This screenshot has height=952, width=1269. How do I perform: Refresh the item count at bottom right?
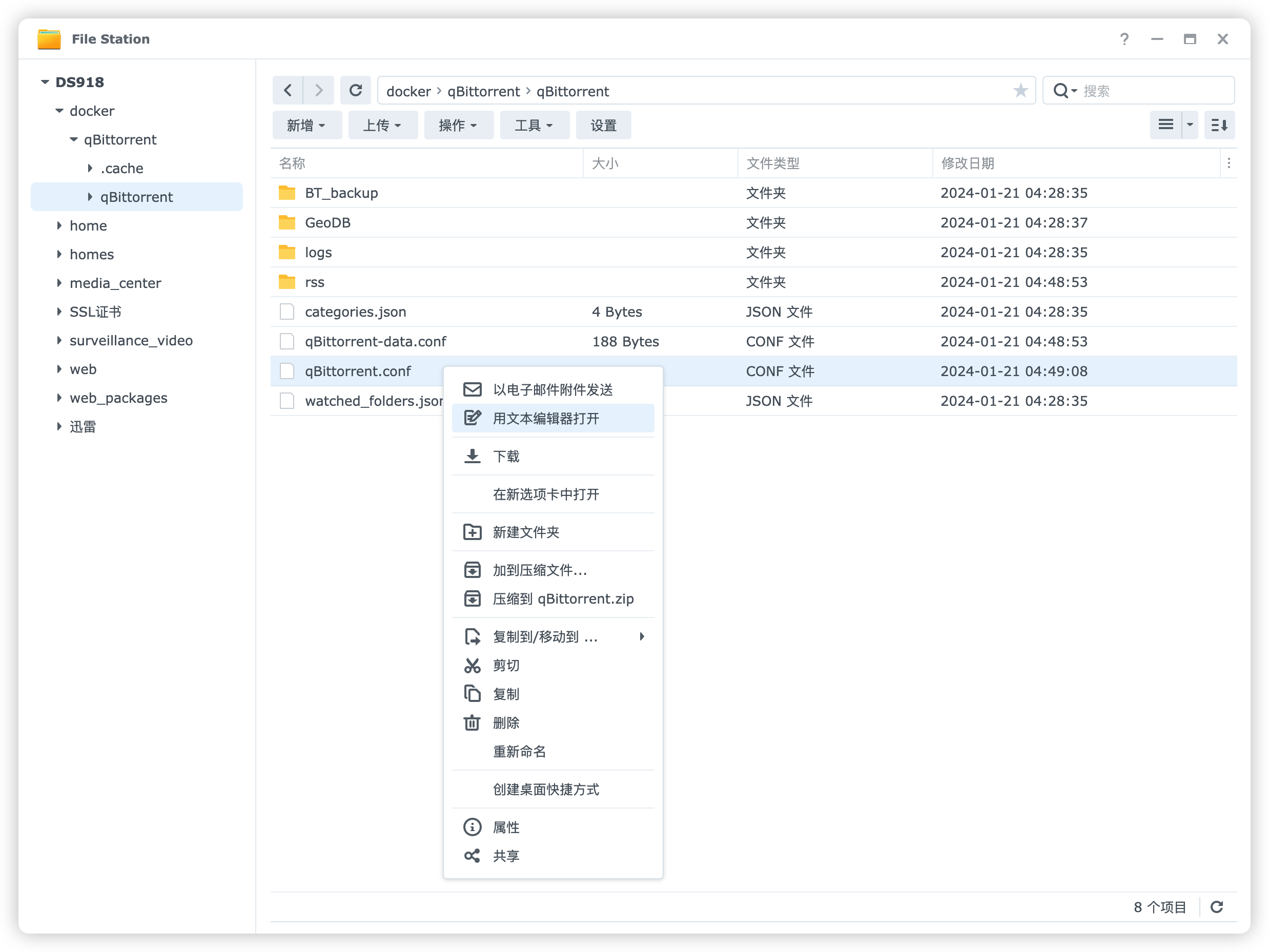[x=1217, y=907]
